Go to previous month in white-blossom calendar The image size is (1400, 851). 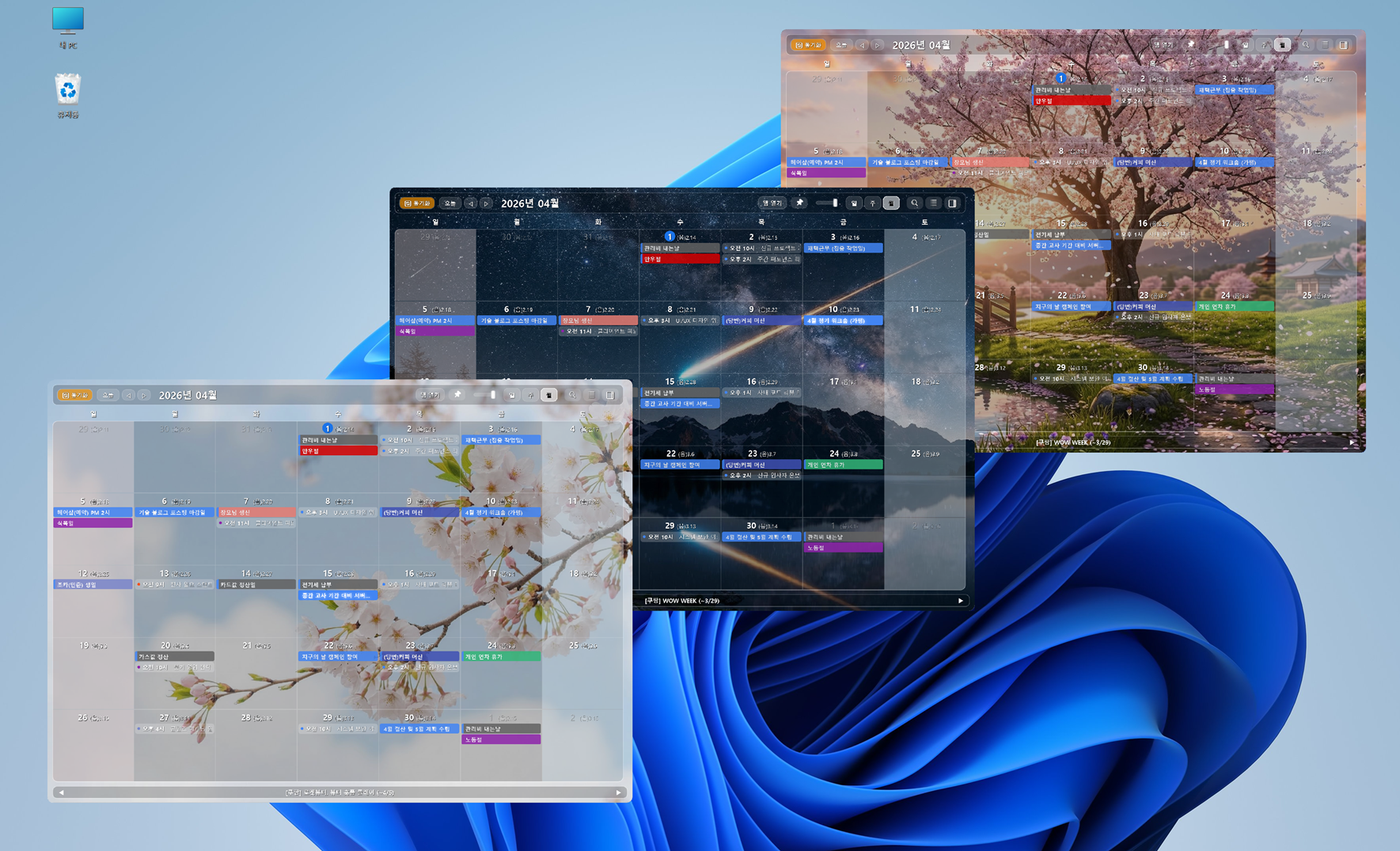click(129, 395)
